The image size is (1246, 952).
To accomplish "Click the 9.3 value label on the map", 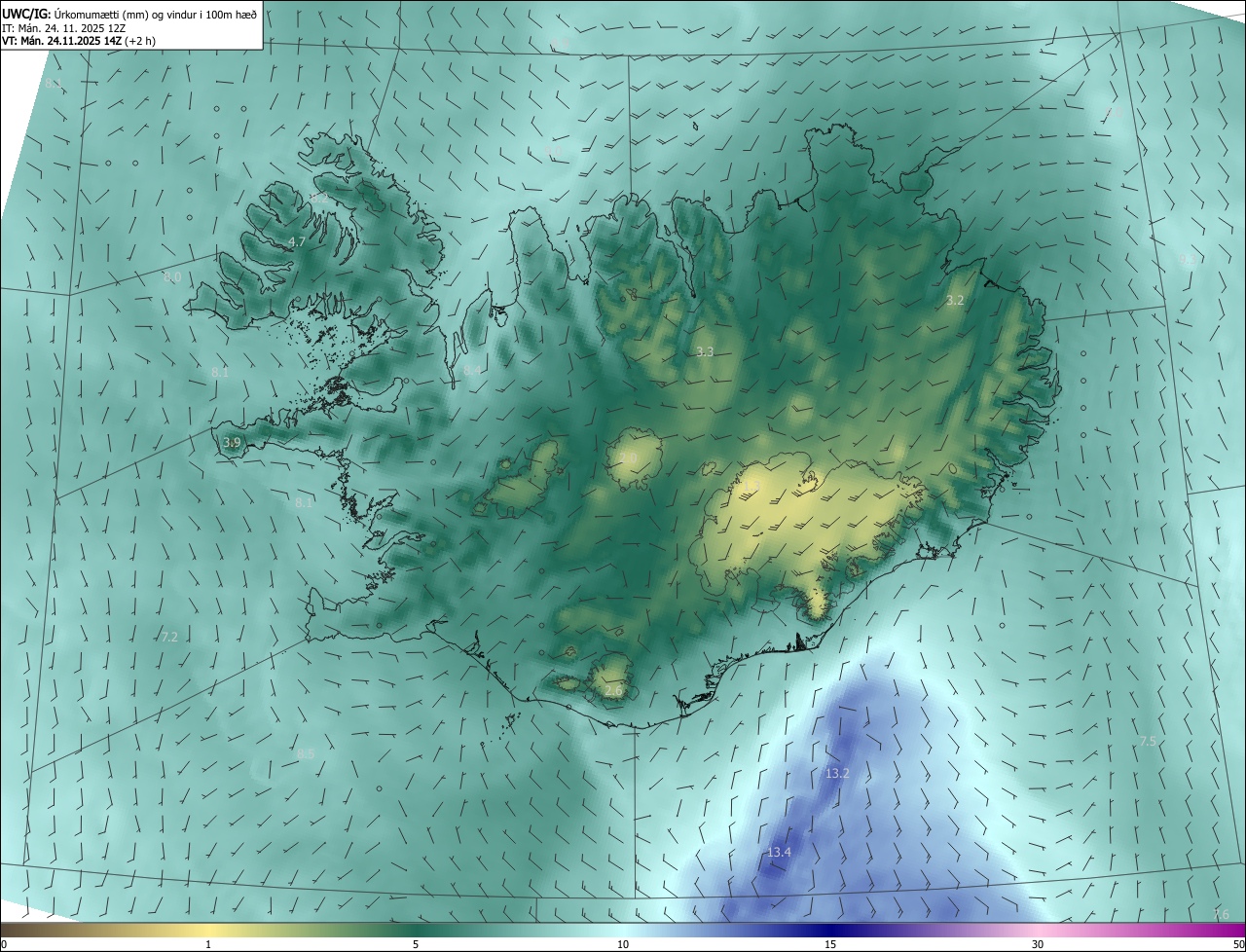I will 1187,261.
